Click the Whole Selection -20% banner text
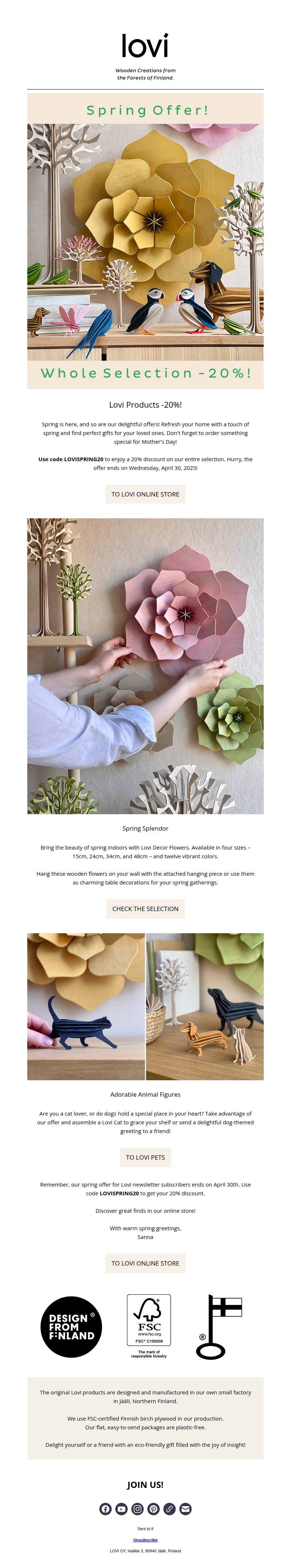The image size is (291, 1568). click(145, 373)
